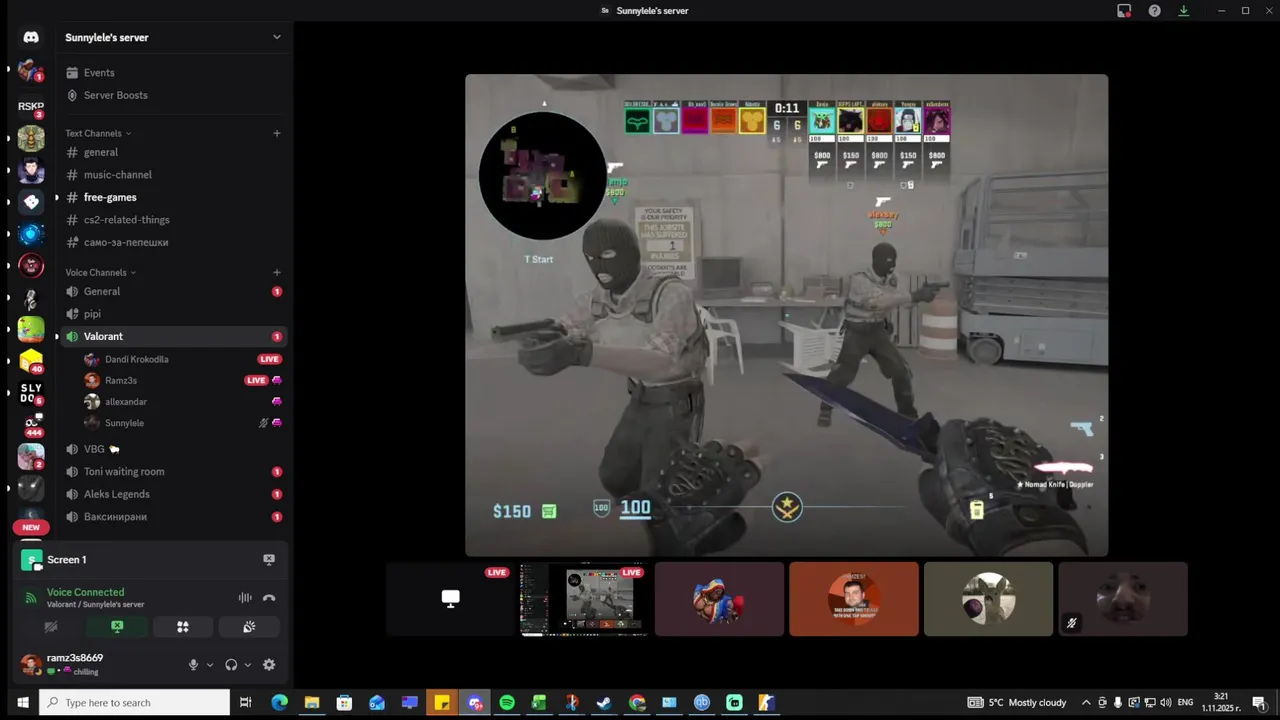Open qBittorrent taskbar icon
The height and width of the screenshot is (720, 1280).
coord(702,703)
